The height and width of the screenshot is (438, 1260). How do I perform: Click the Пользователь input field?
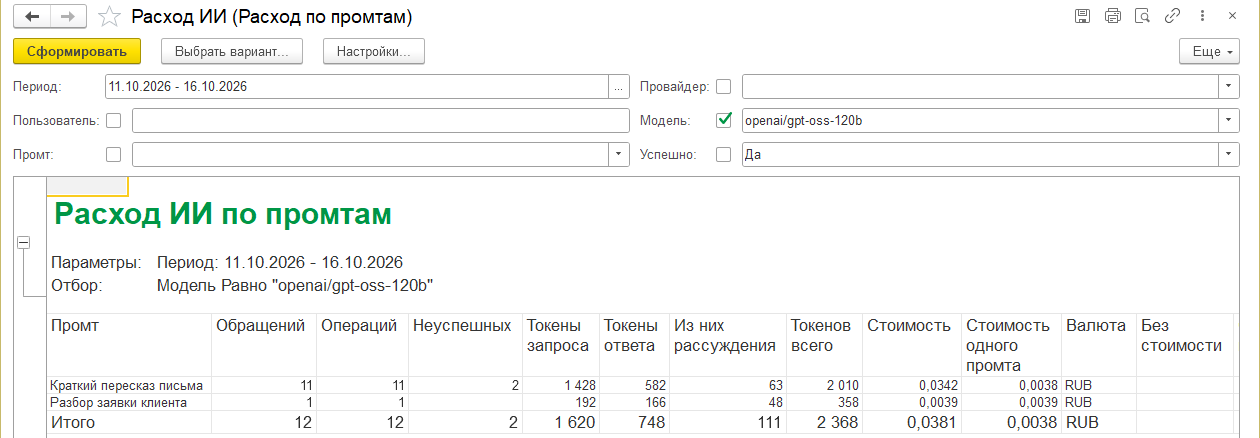click(x=380, y=121)
